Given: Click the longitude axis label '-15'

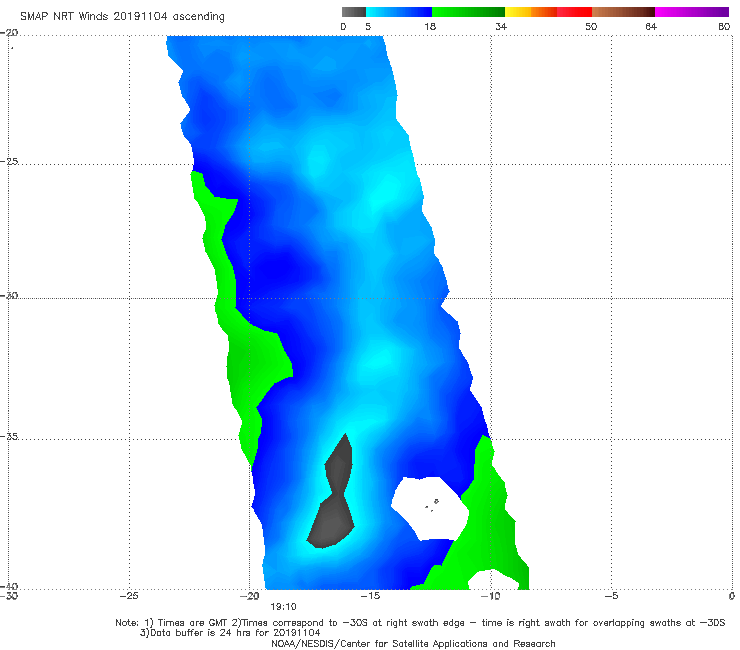Looking at the screenshot, I should point(370,596).
